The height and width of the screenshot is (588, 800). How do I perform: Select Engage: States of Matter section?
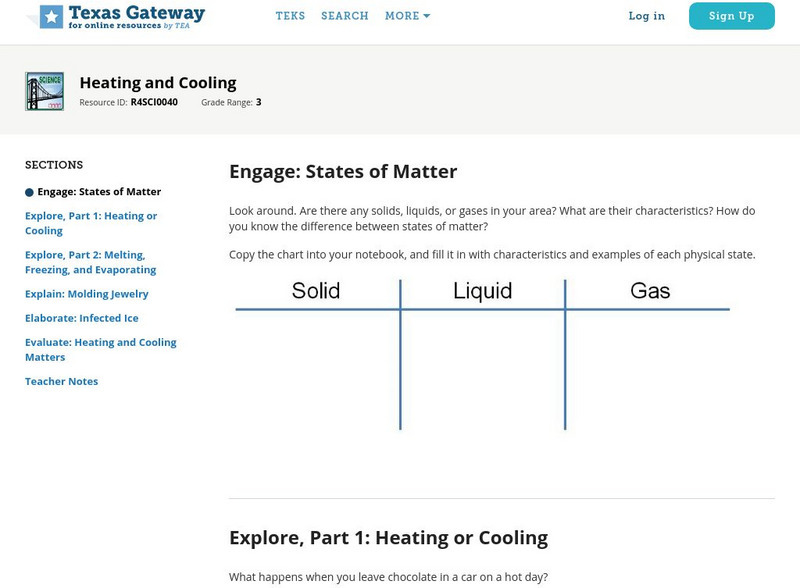tap(99, 192)
